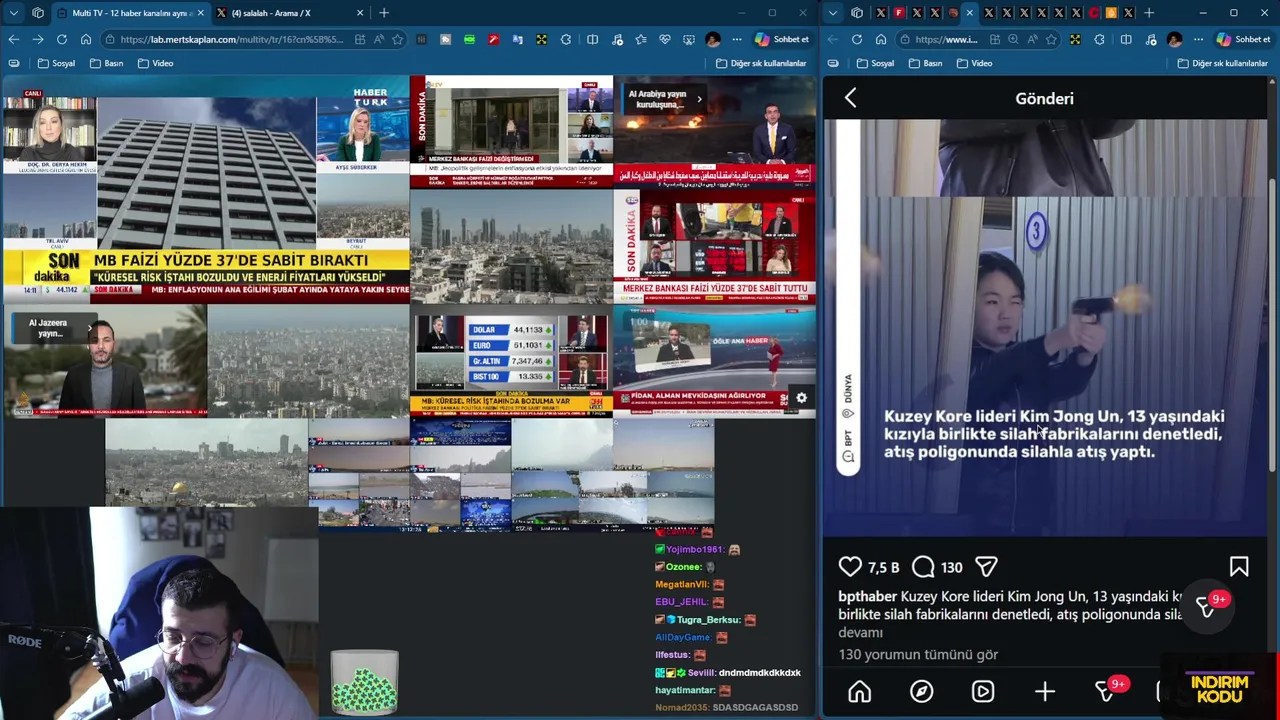Image resolution: width=1280 pixels, height=720 pixels.
Task: Refresh the Multi TV browser page
Action: [62, 39]
